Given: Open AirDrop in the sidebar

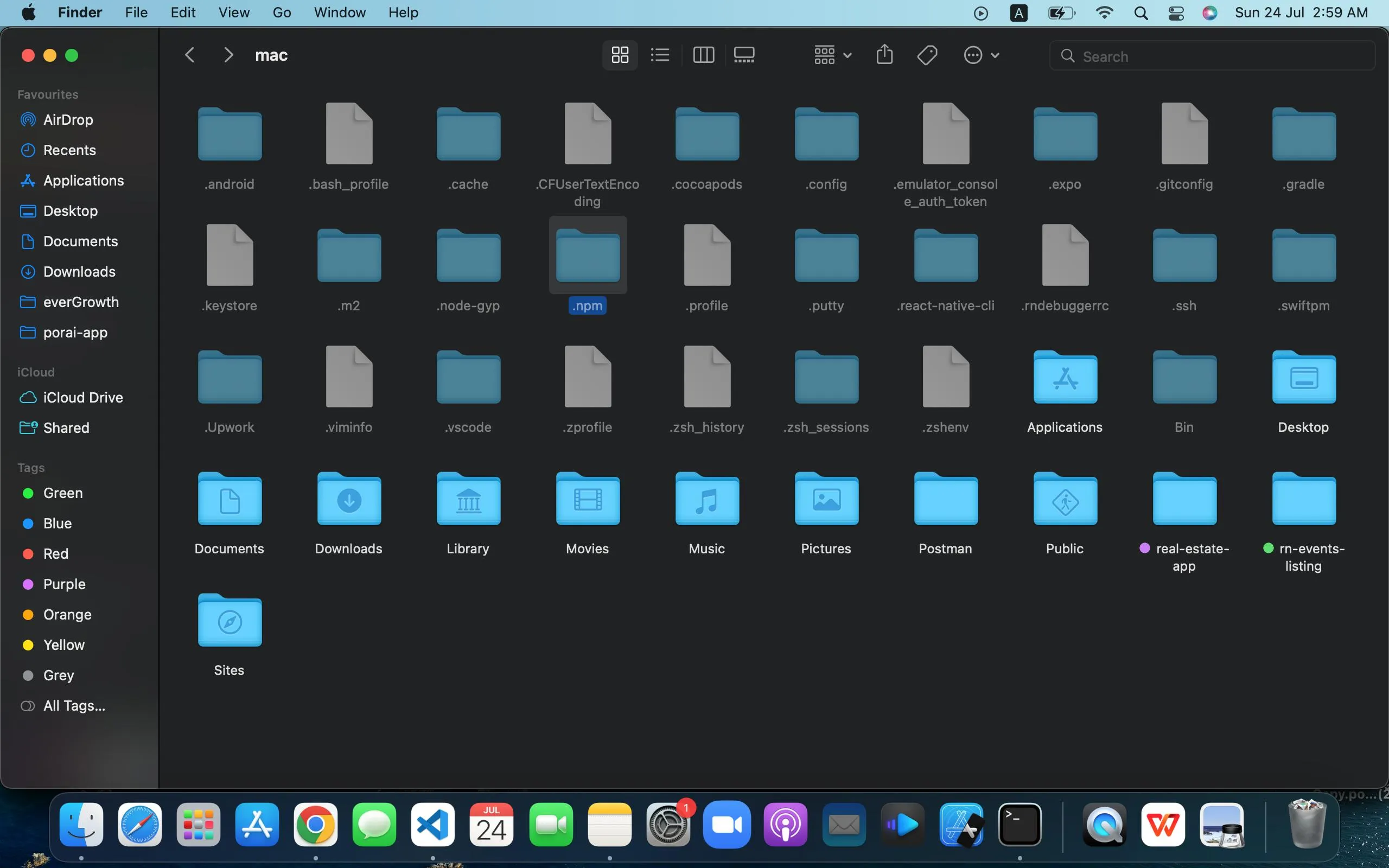Looking at the screenshot, I should click(x=68, y=119).
